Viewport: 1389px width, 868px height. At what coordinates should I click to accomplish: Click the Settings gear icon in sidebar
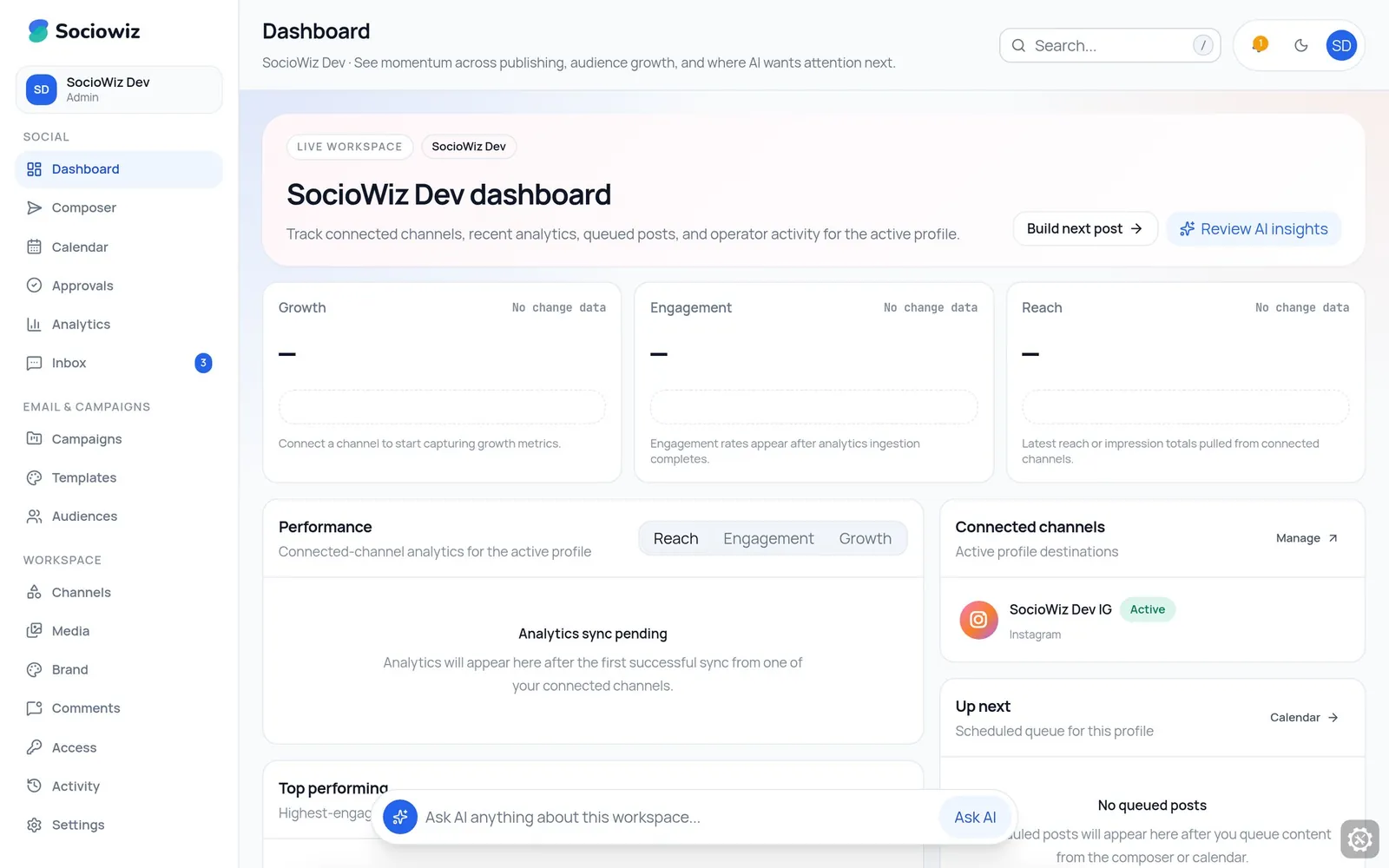34,825
